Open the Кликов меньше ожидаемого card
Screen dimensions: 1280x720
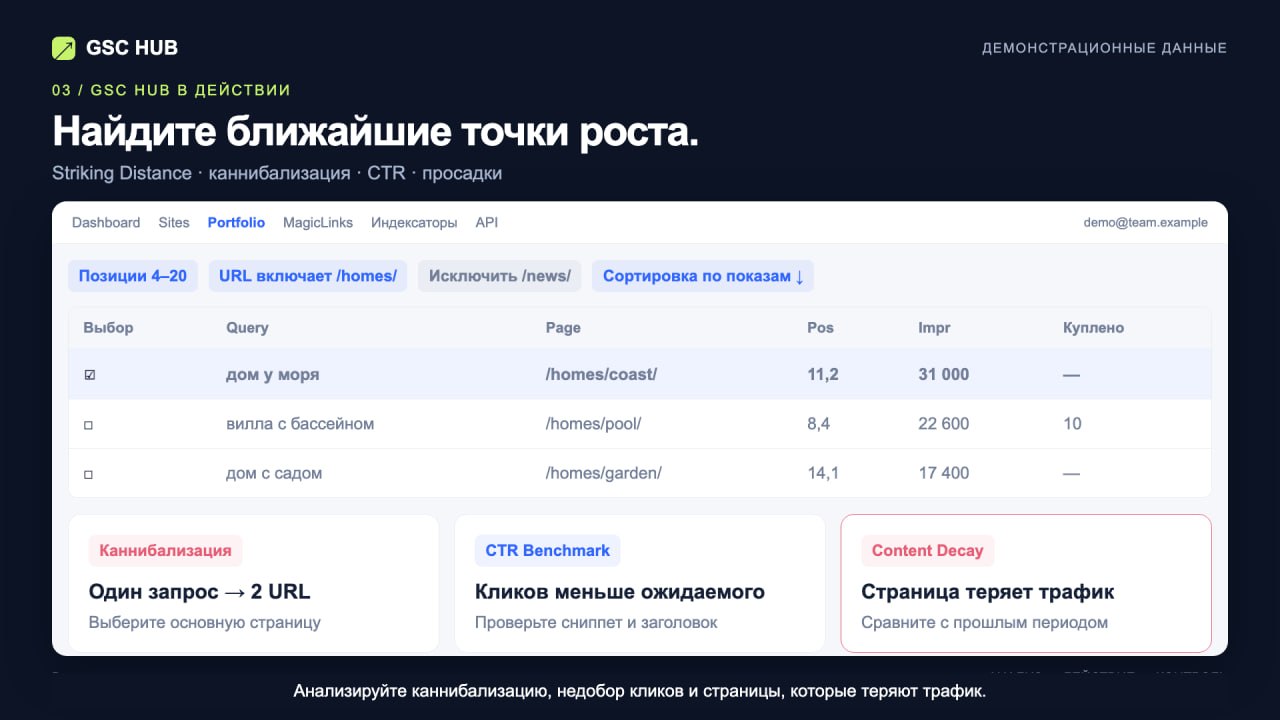click(x=640, y=584)
